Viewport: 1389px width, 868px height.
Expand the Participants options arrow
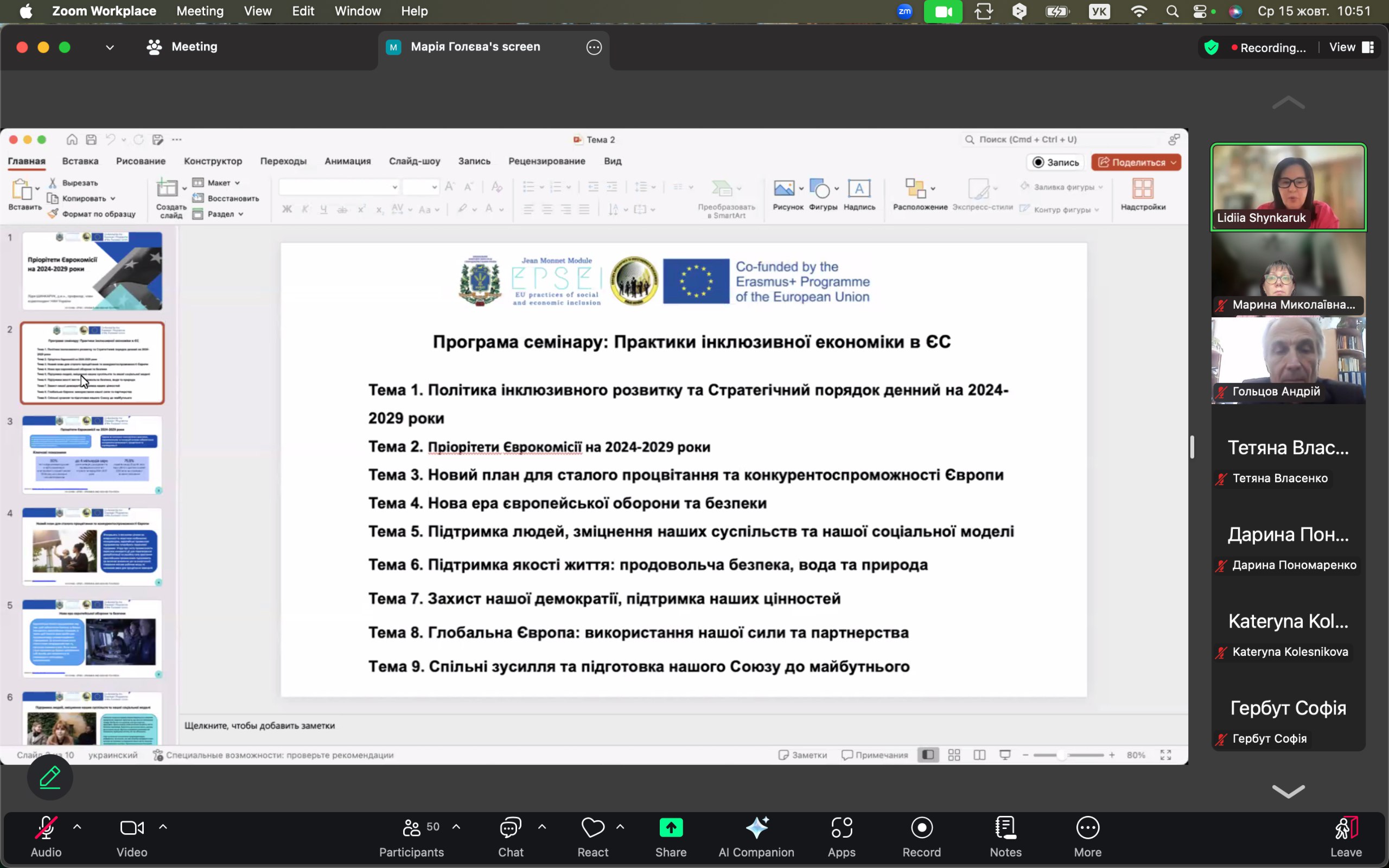click(x=456, y=827)
